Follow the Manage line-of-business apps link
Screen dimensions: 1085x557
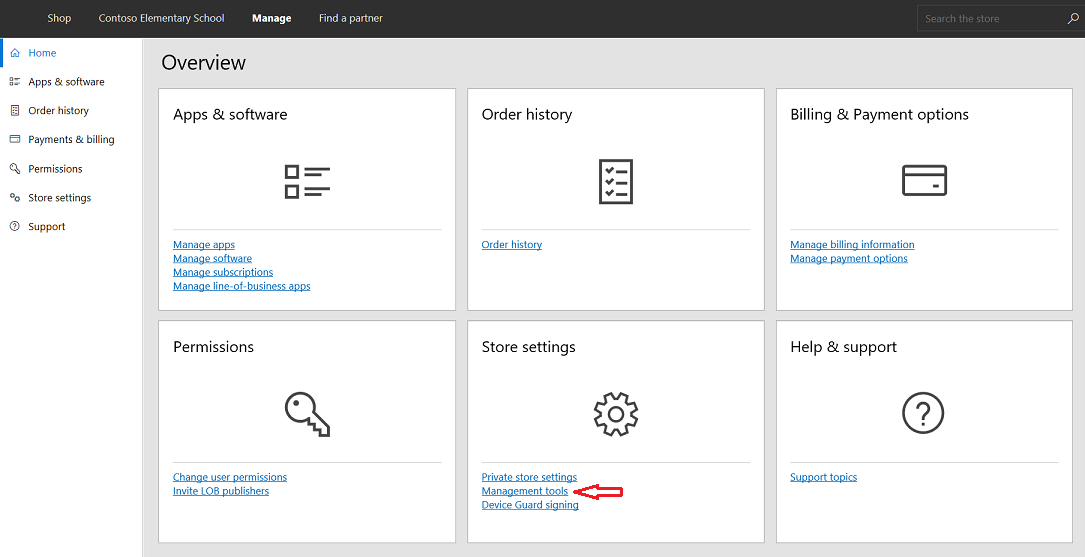pyautogui.click(x=241, y=287)
